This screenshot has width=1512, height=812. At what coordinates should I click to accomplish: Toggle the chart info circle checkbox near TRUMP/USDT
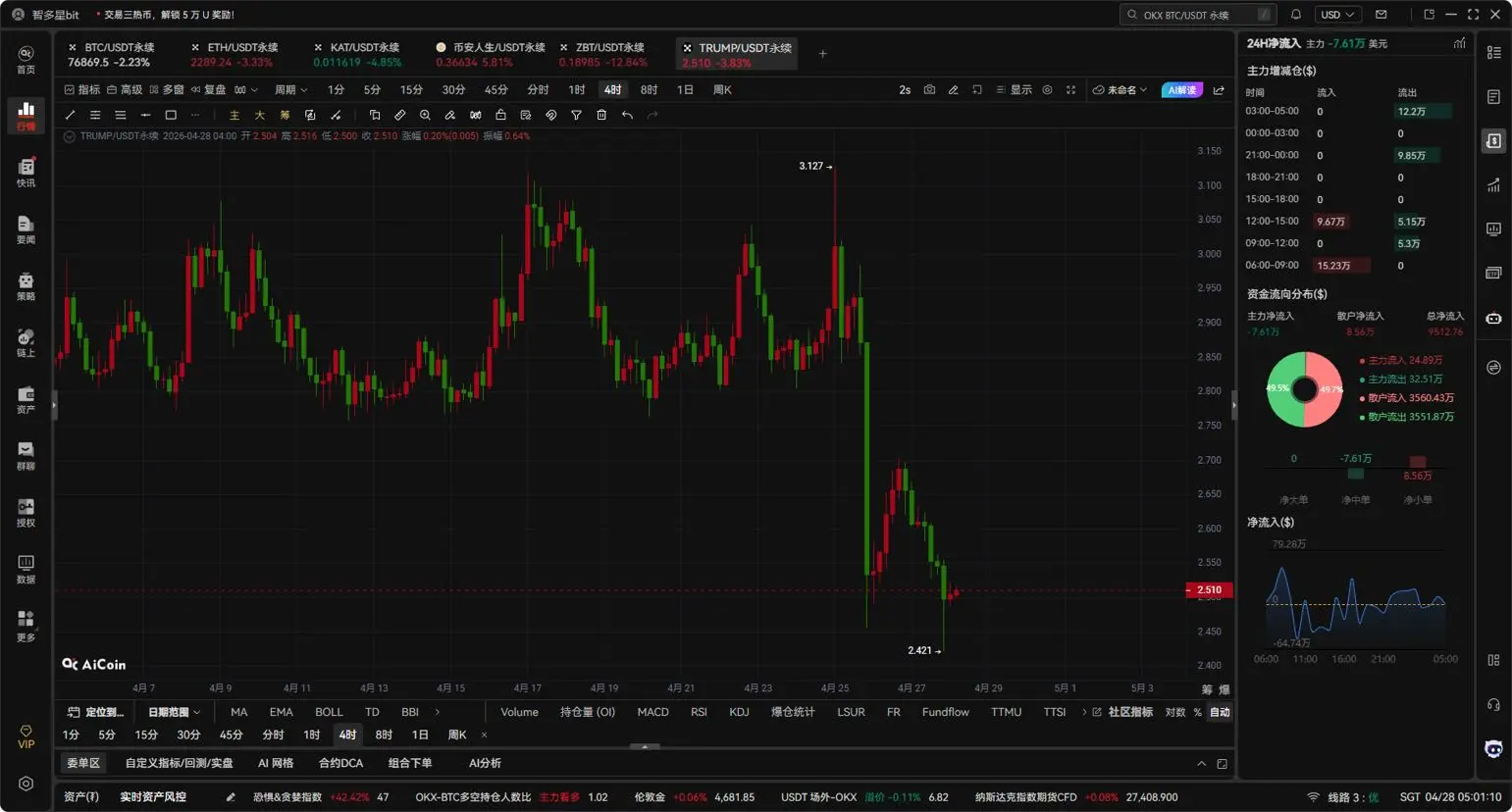pos(69,136)
